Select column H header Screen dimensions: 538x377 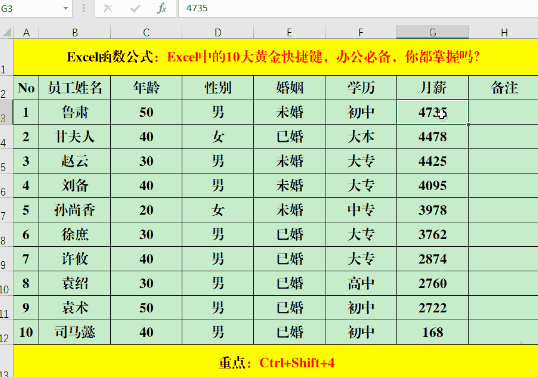(x=503, y=33)
